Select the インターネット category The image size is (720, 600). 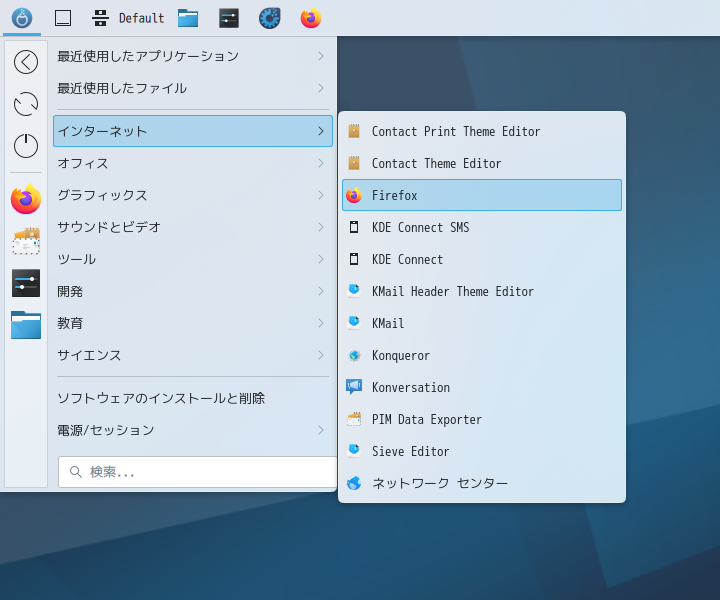(x=192, y=131)
